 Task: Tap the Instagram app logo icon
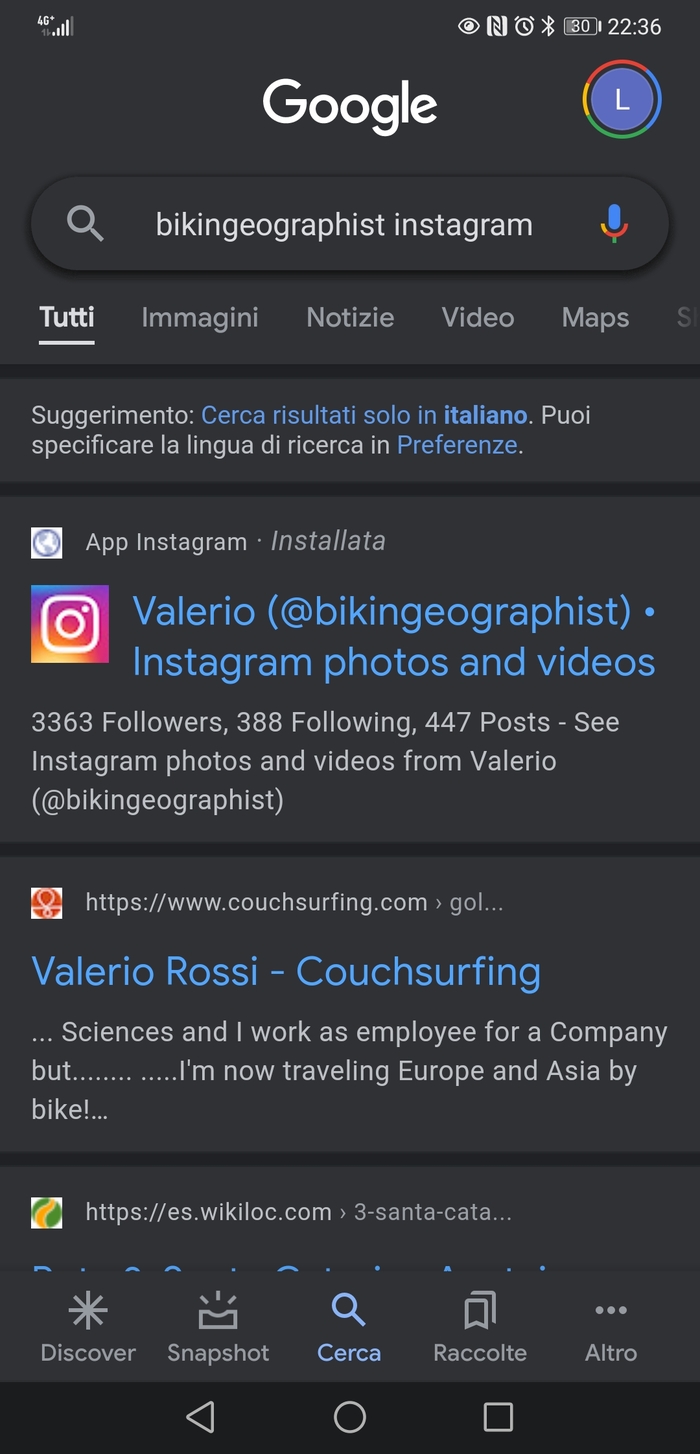point(70,624)
